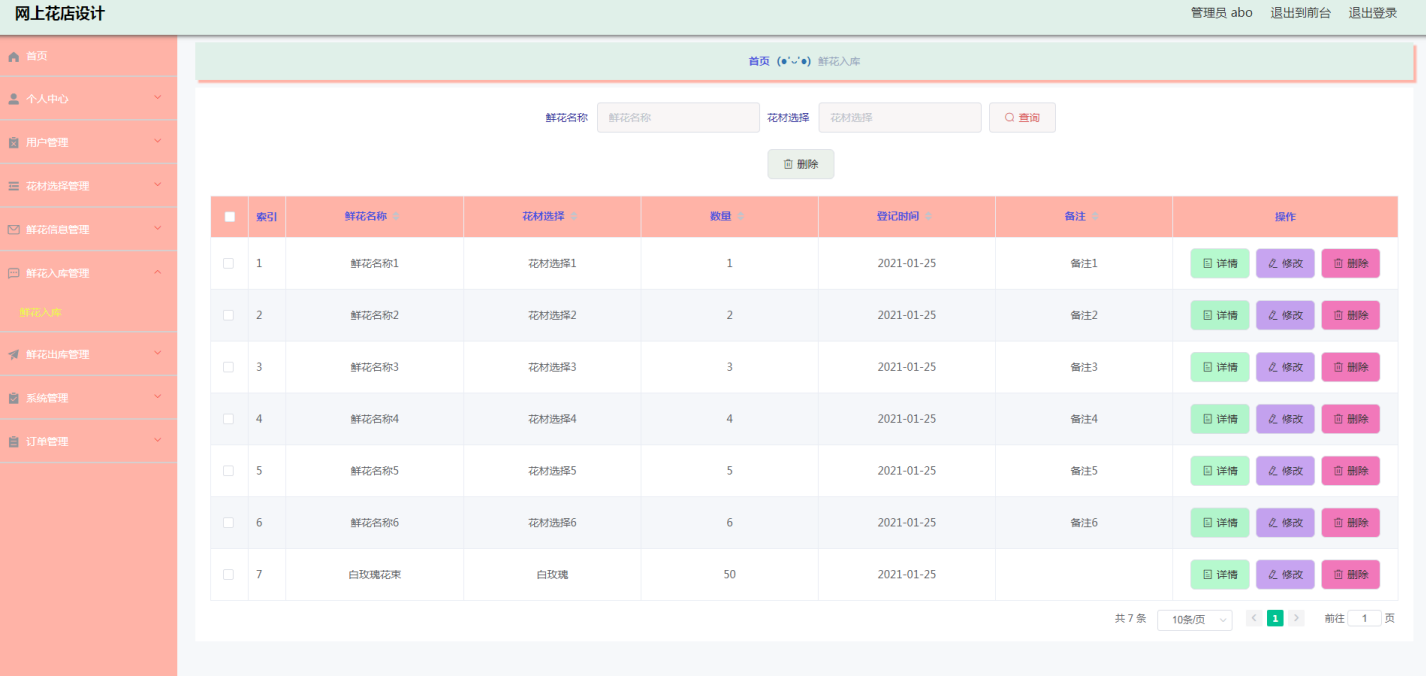
Task: Select page 1 in pagination
Action: [1275, 618]
